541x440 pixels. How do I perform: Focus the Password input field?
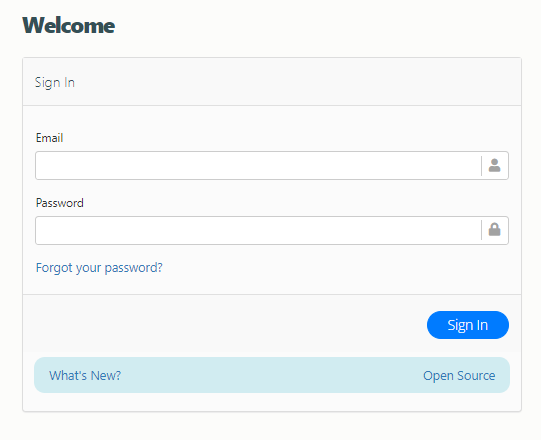pyautogui.click(x=258, y=230)
